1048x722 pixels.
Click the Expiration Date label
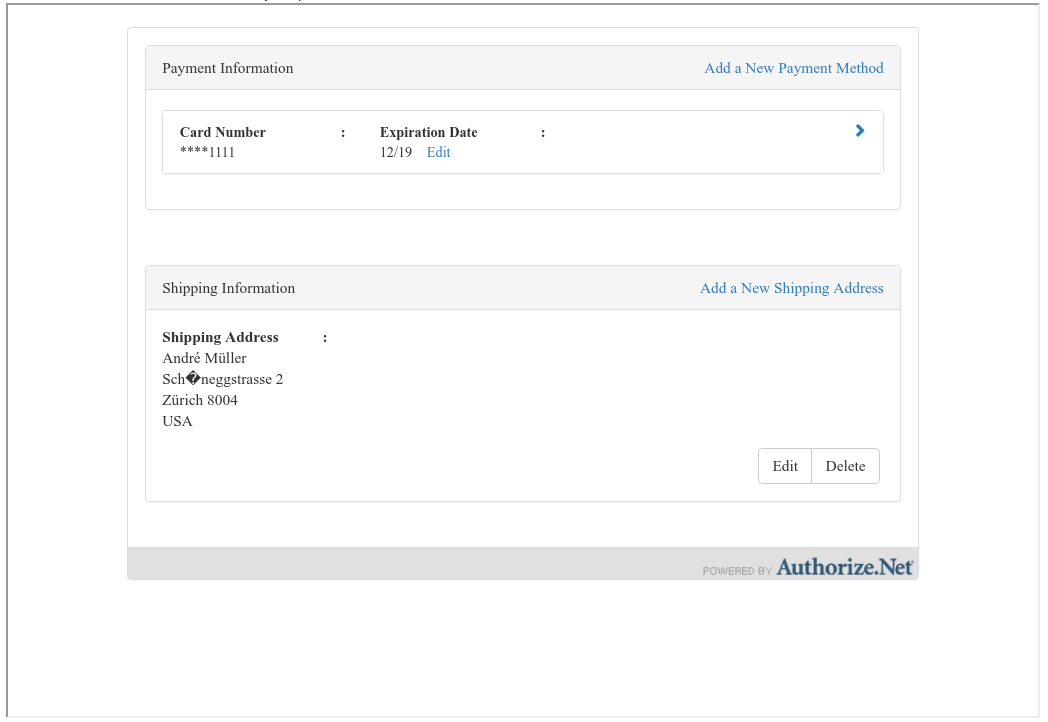pyautogui.click(x=428, y=132)
